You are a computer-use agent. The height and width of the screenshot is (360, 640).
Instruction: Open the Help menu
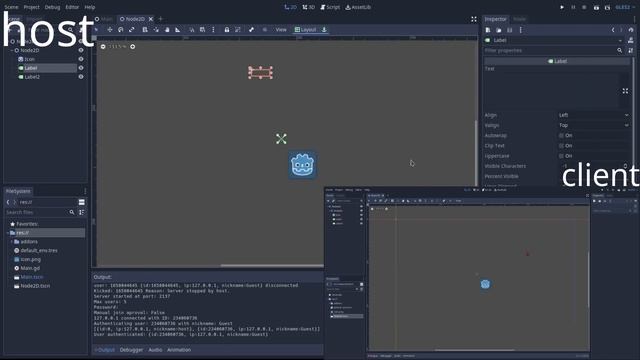(x=90, y=7)
